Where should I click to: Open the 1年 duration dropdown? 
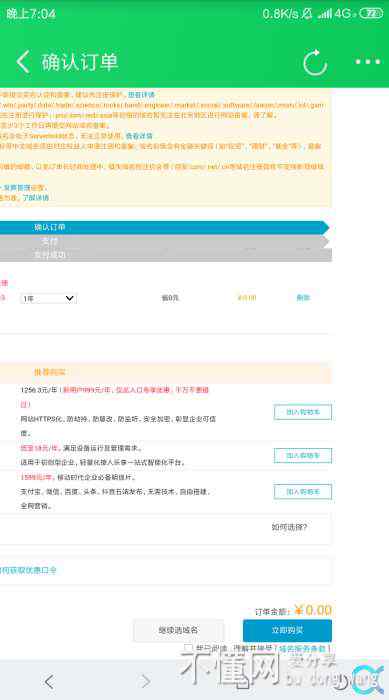click(x=48, y=298)
